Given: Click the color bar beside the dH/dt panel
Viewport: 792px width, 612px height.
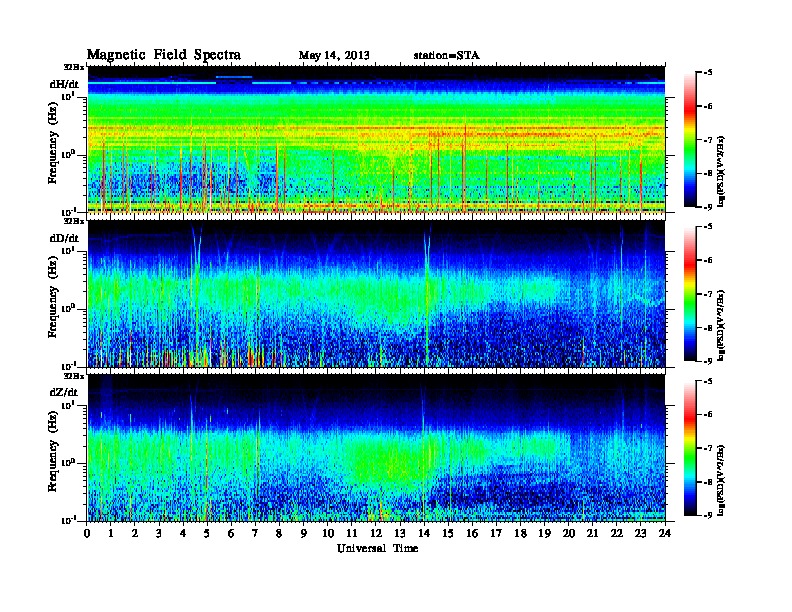Looking at the screenshot, I should pos(690,140).
